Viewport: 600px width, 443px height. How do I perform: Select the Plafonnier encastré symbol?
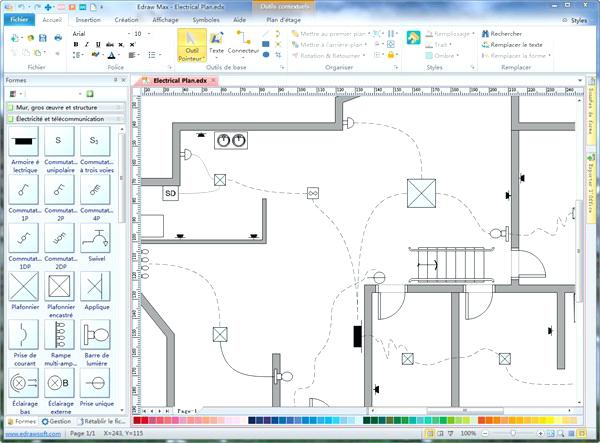(x=59, y=286)
